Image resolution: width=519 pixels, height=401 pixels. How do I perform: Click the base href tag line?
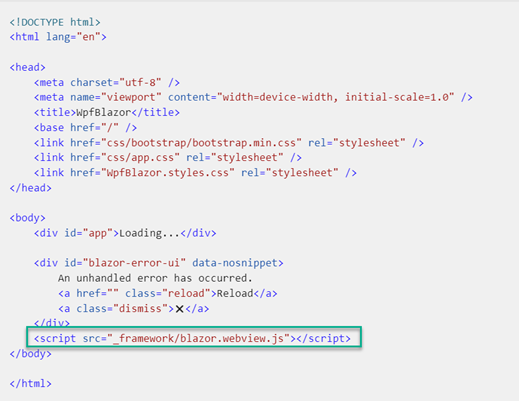[85, 128]
